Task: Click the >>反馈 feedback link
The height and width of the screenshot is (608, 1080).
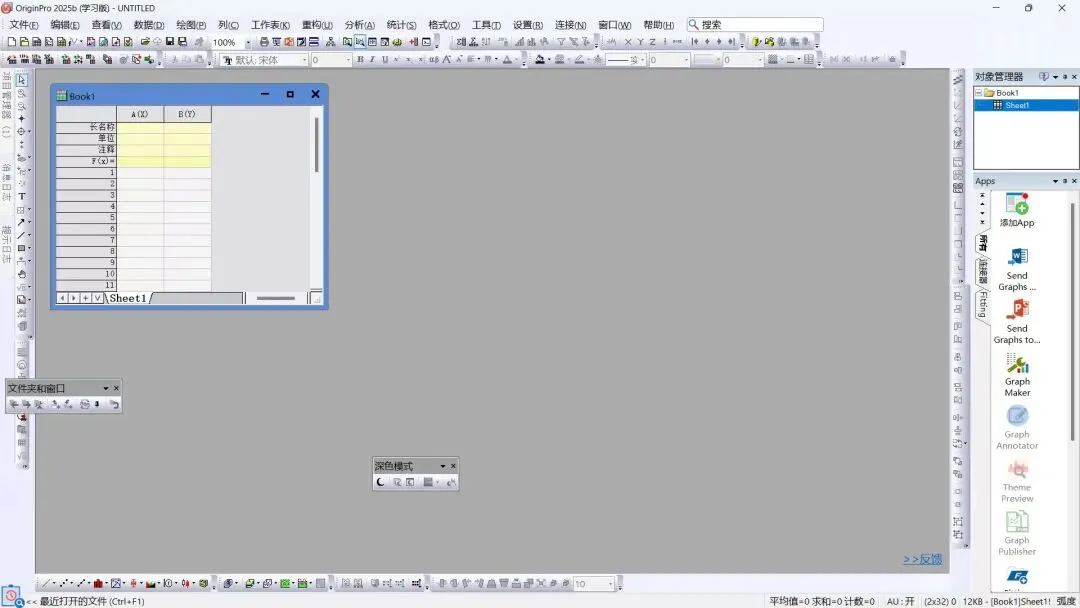Action: [x=922, y=559]
